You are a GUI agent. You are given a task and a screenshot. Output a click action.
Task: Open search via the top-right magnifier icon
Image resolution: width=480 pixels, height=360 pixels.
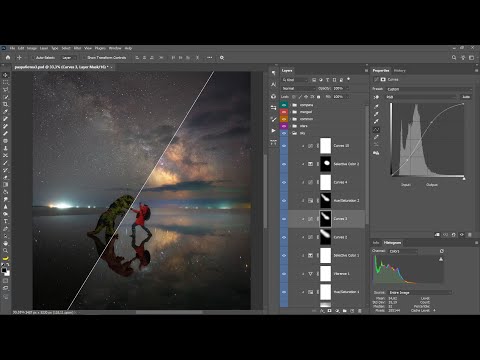point(454,58)
